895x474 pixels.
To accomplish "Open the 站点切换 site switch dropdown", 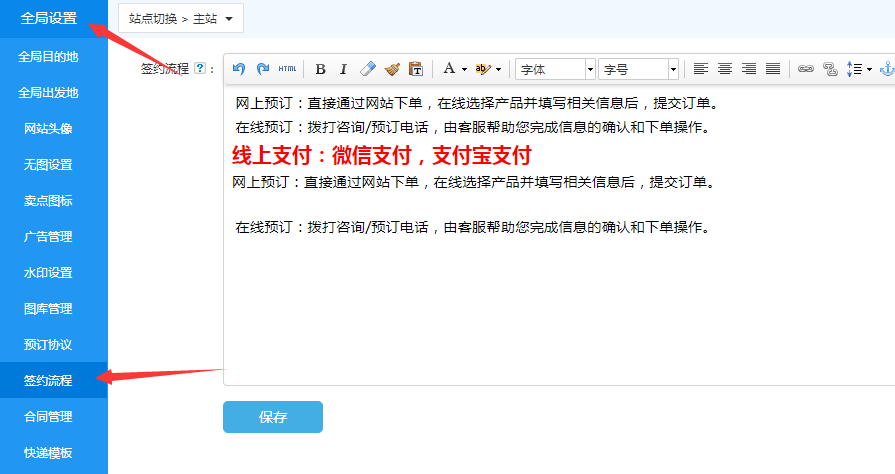I will [181, 18].
